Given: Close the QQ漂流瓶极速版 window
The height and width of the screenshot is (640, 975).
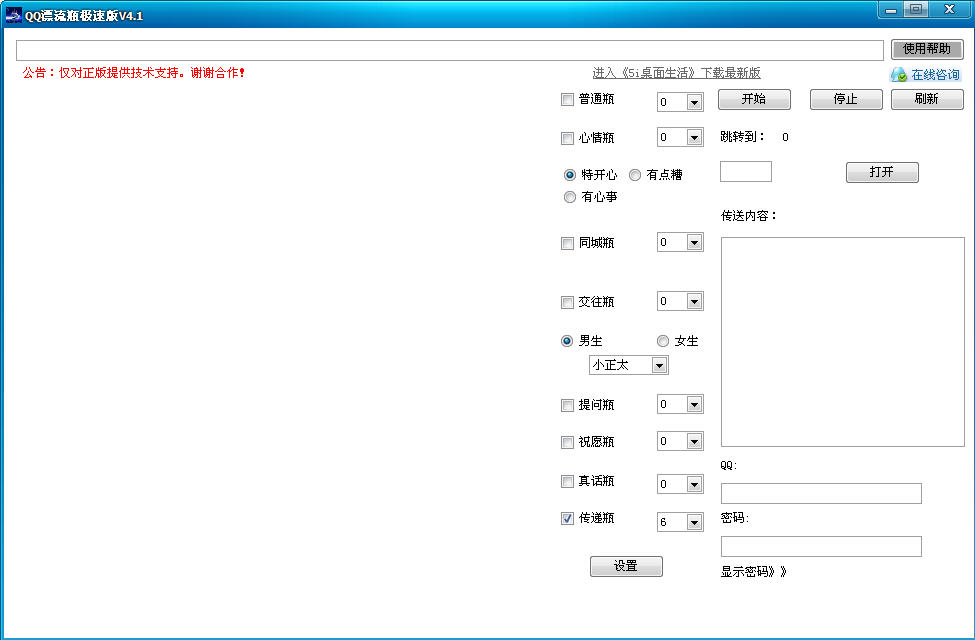Looking at the screenshot, I should (x=950, y=10).
